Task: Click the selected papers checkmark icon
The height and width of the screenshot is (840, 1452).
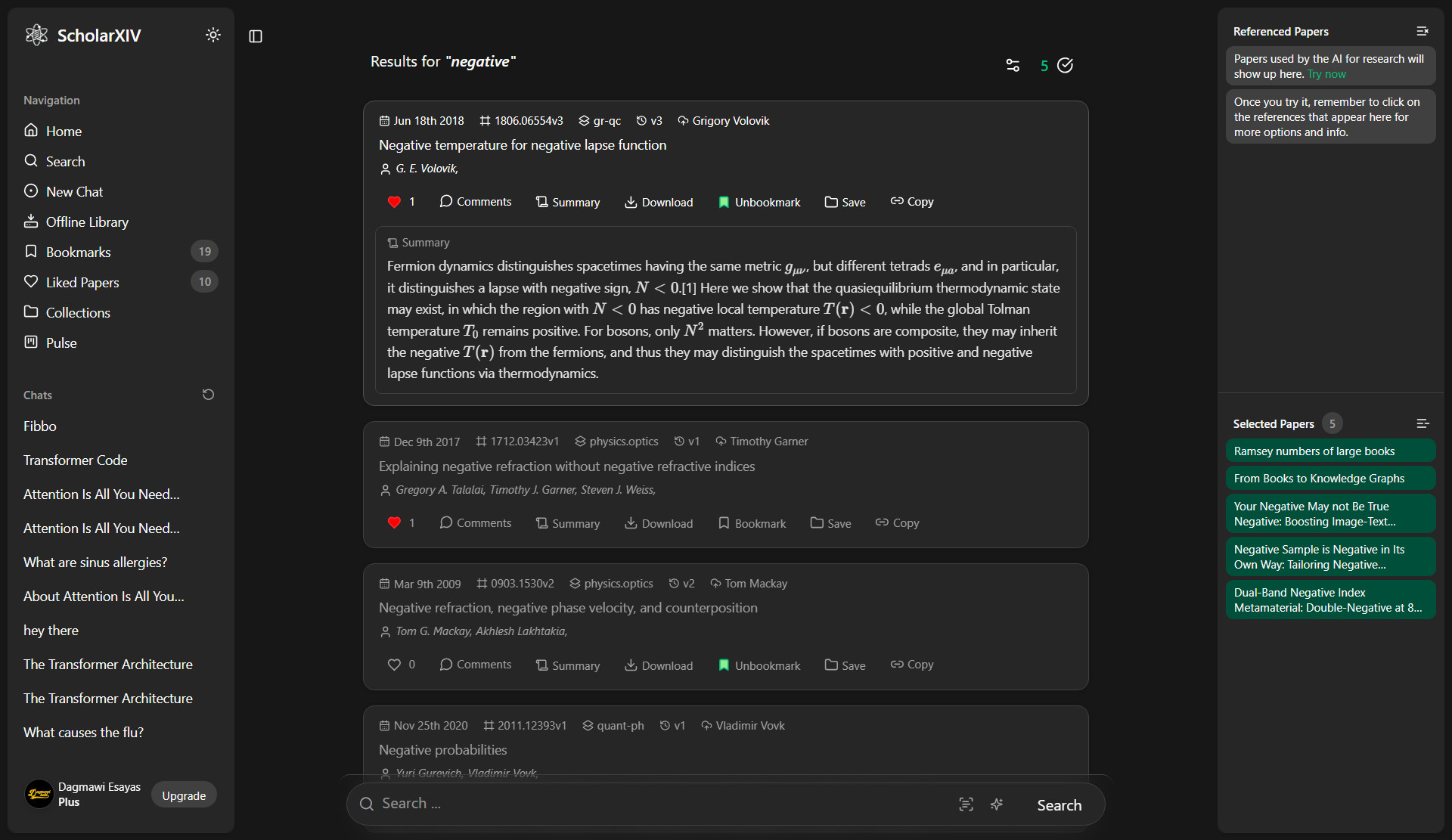Action: click(1065, 66)
